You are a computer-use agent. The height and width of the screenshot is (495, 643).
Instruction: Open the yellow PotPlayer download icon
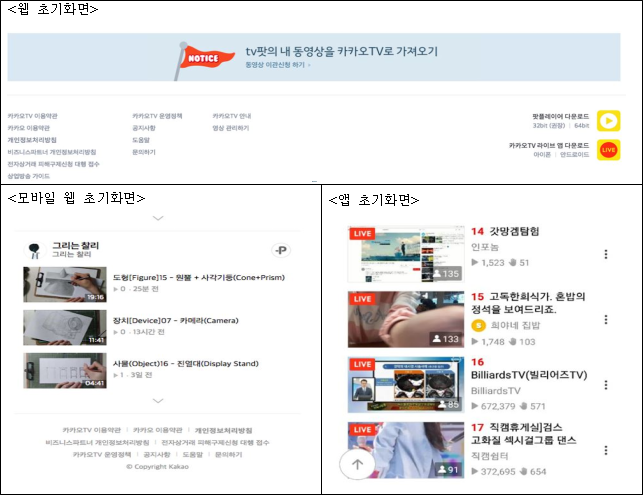608,121
